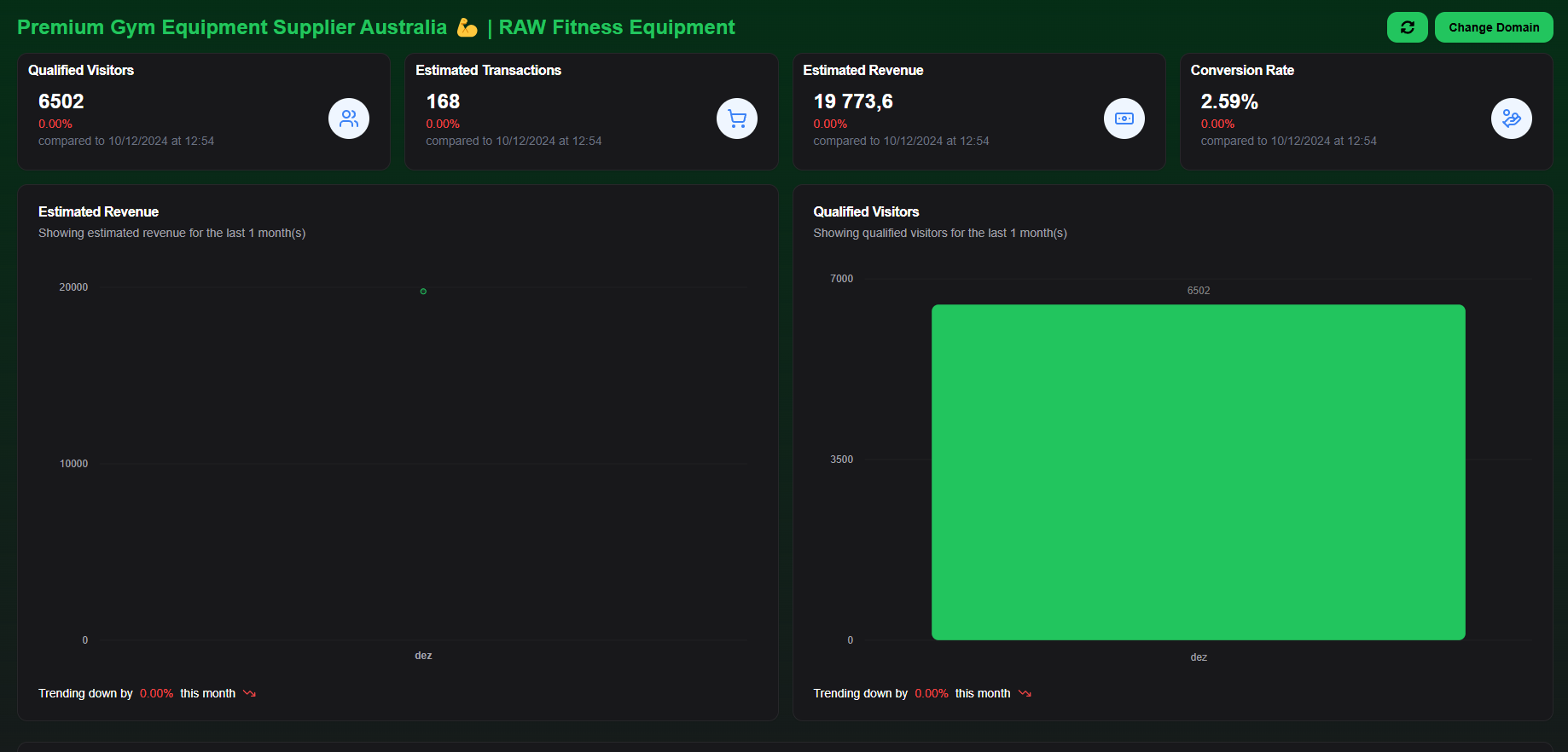Click the Estimated Transactions card heading
Viewport: 1568px width, 752px height.
pos(488,70)
